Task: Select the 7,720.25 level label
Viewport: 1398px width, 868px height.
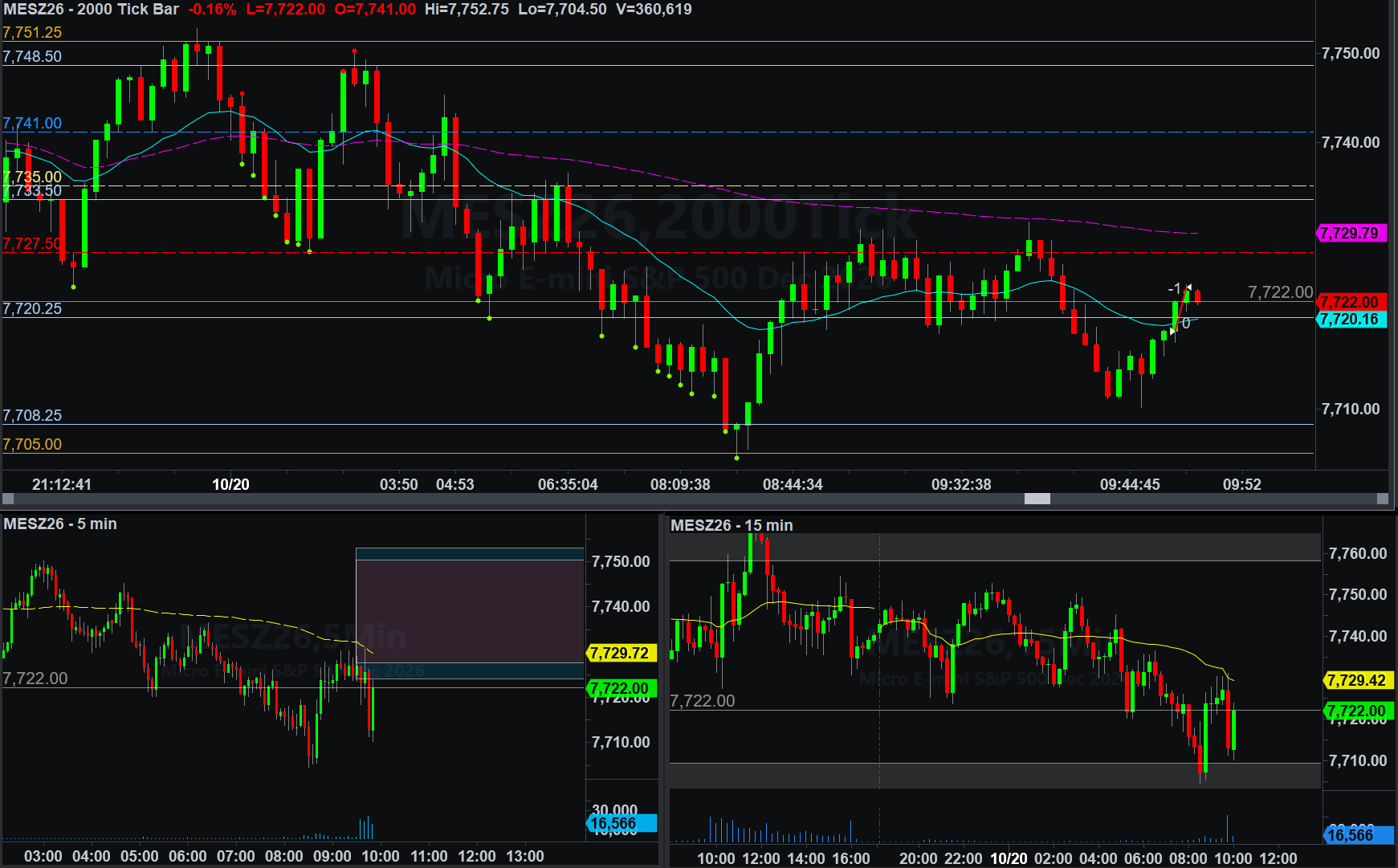Action: tap(32, 309)
